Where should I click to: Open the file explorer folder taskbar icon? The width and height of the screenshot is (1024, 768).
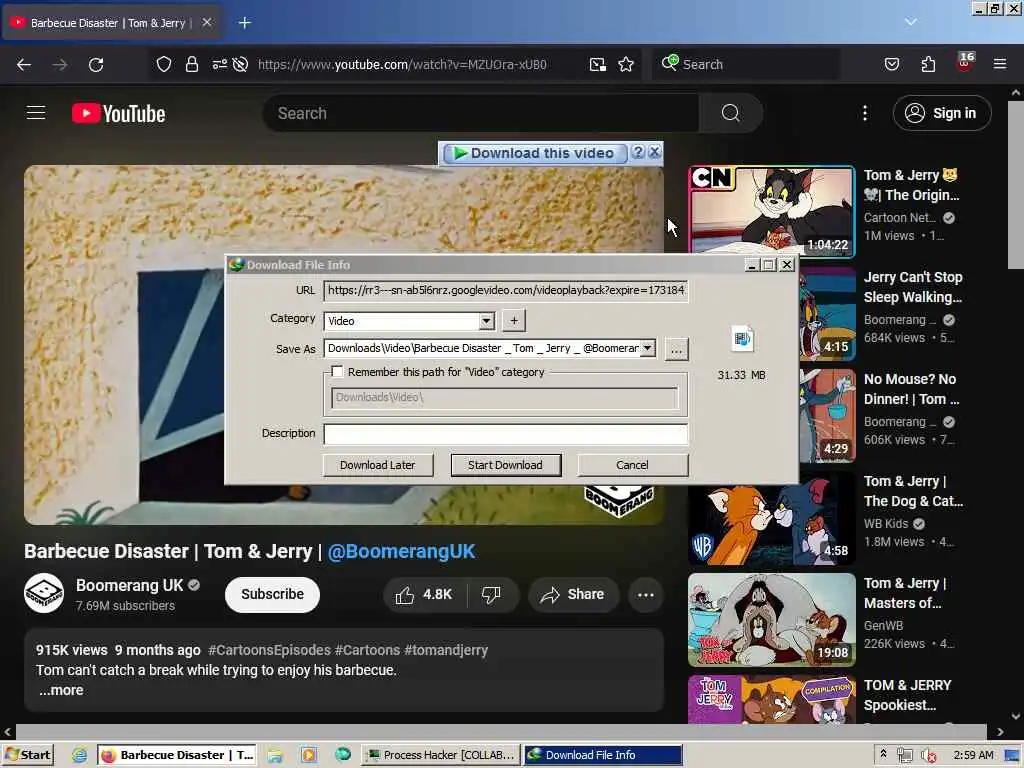tap(275, 755)
